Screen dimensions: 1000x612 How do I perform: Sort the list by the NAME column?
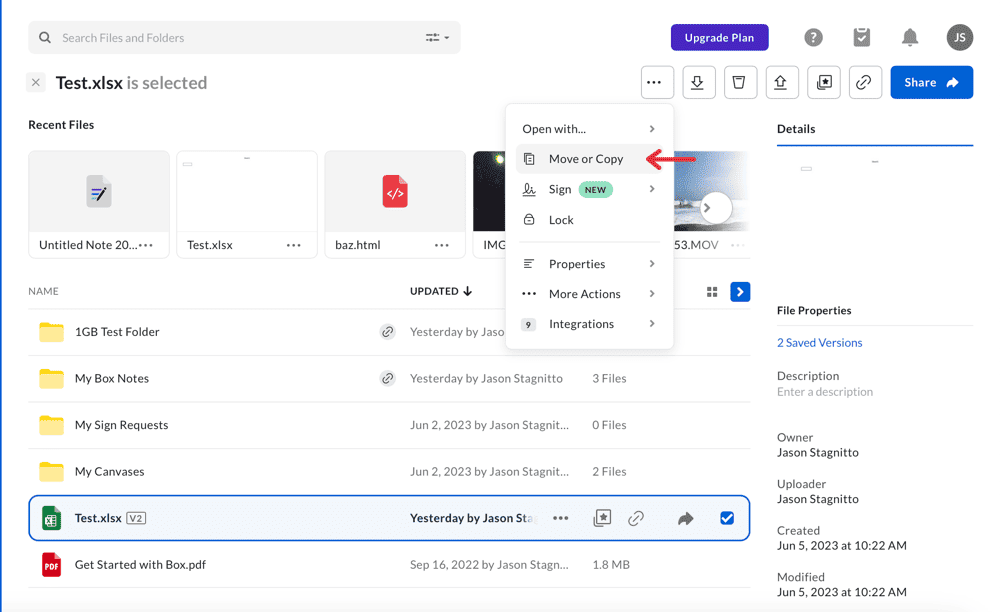coord(43,291)
